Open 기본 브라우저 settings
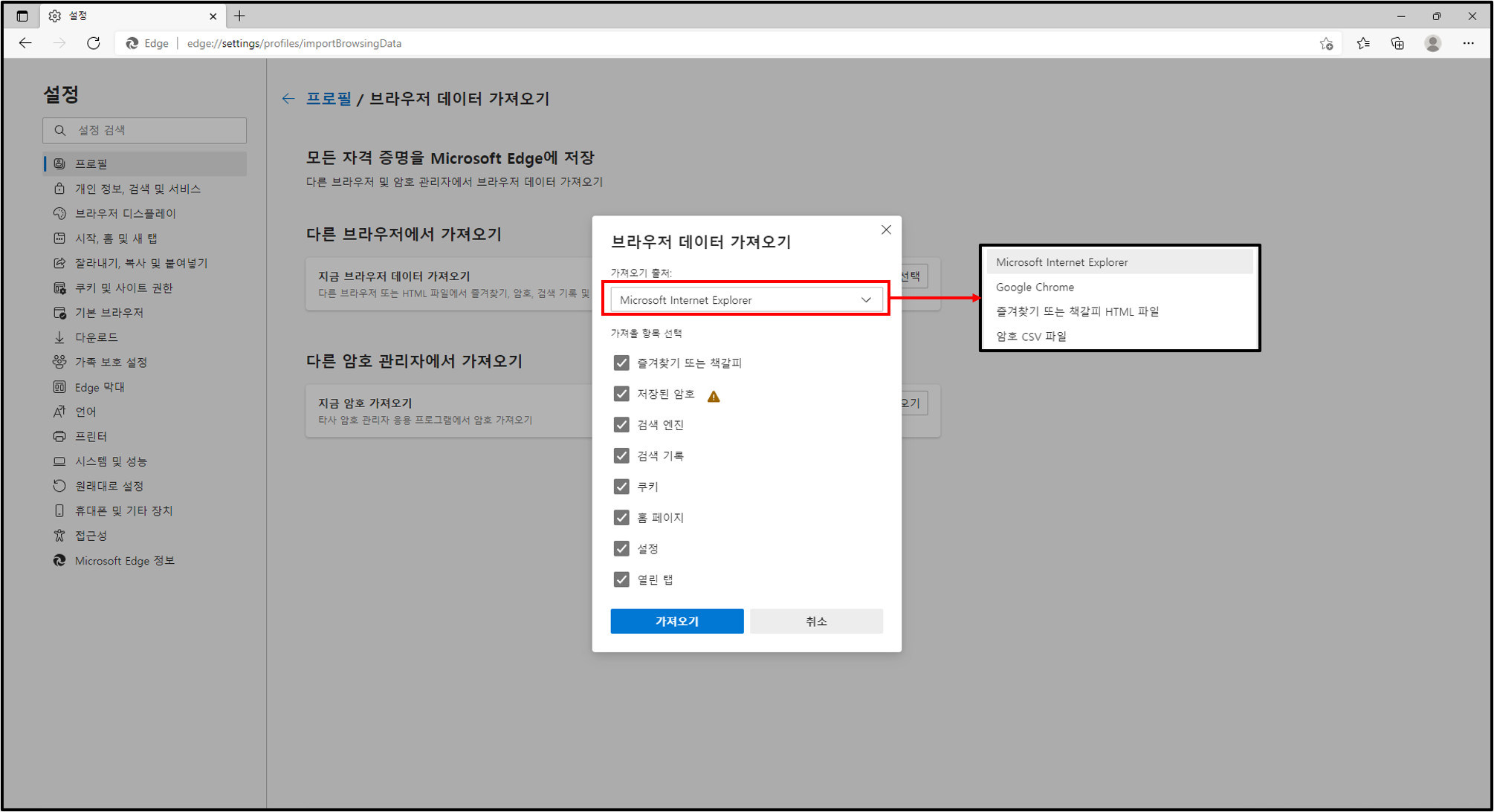1494x812 pixels. tap(145, 312)
